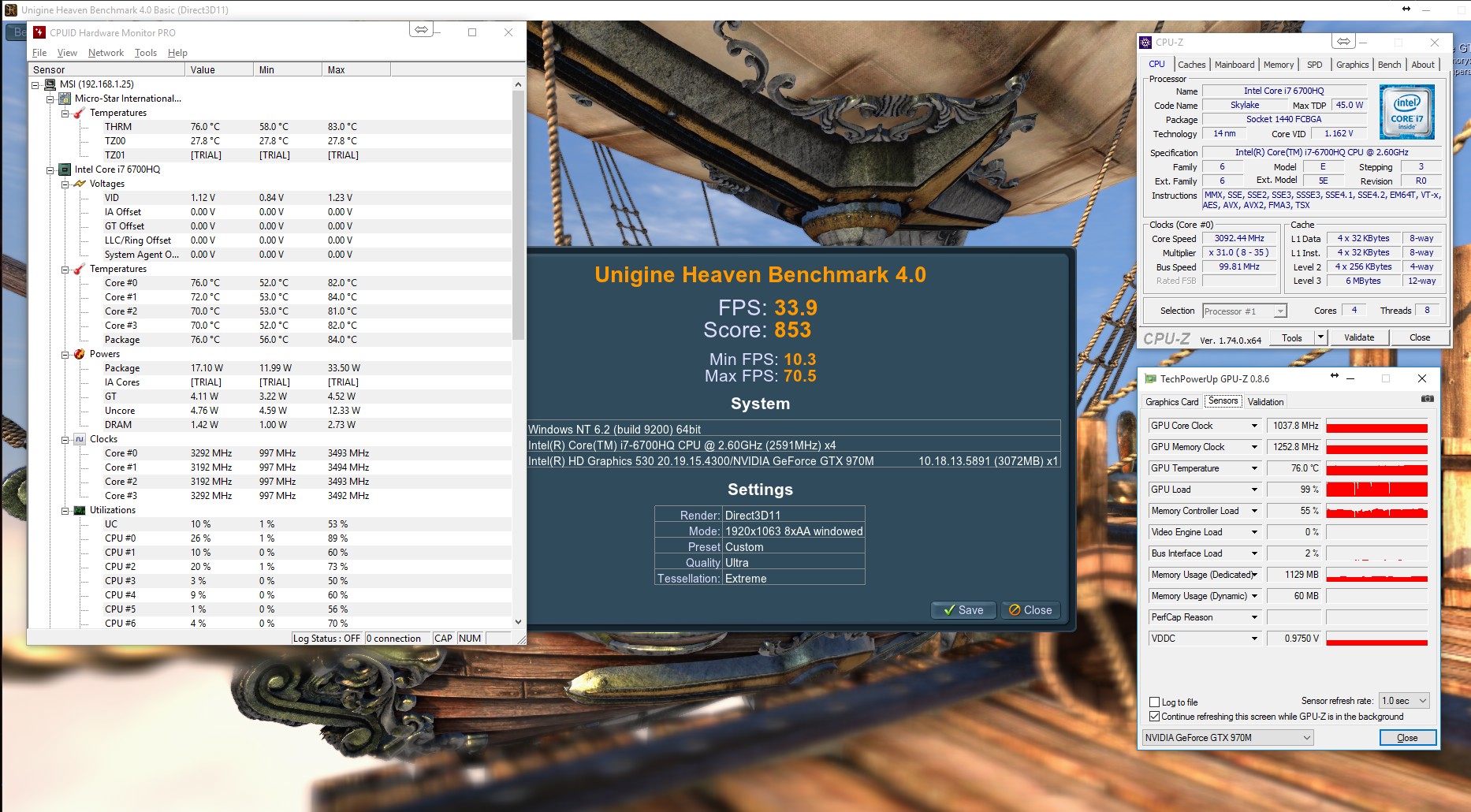Click double-arrow icon in HWMonitor title bar

click(x=422, y=30)
